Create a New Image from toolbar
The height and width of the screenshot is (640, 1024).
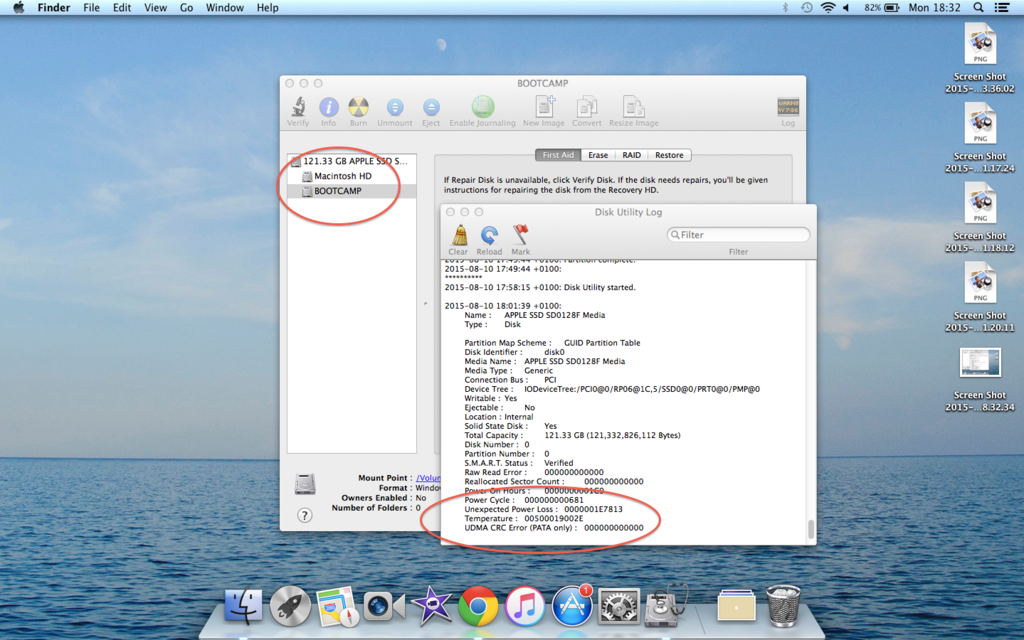click(544, 110)
